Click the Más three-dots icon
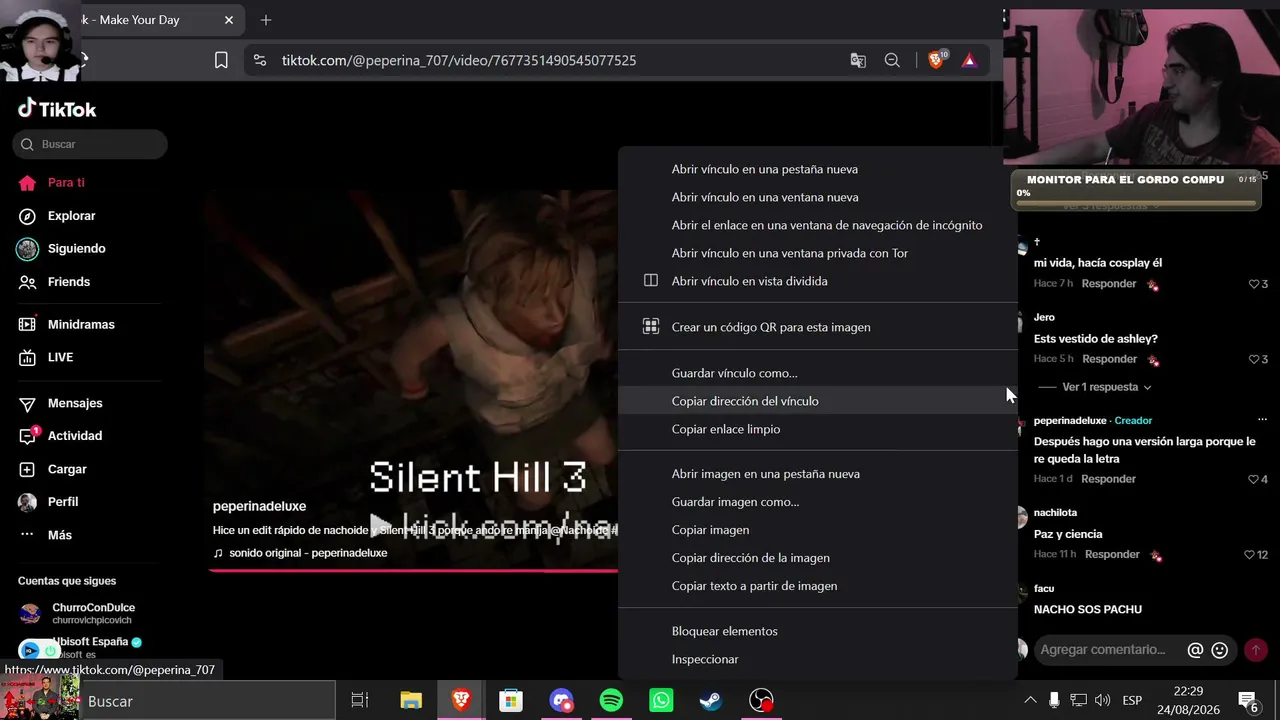Viewport: 1280px width, 720px height. 28,535
